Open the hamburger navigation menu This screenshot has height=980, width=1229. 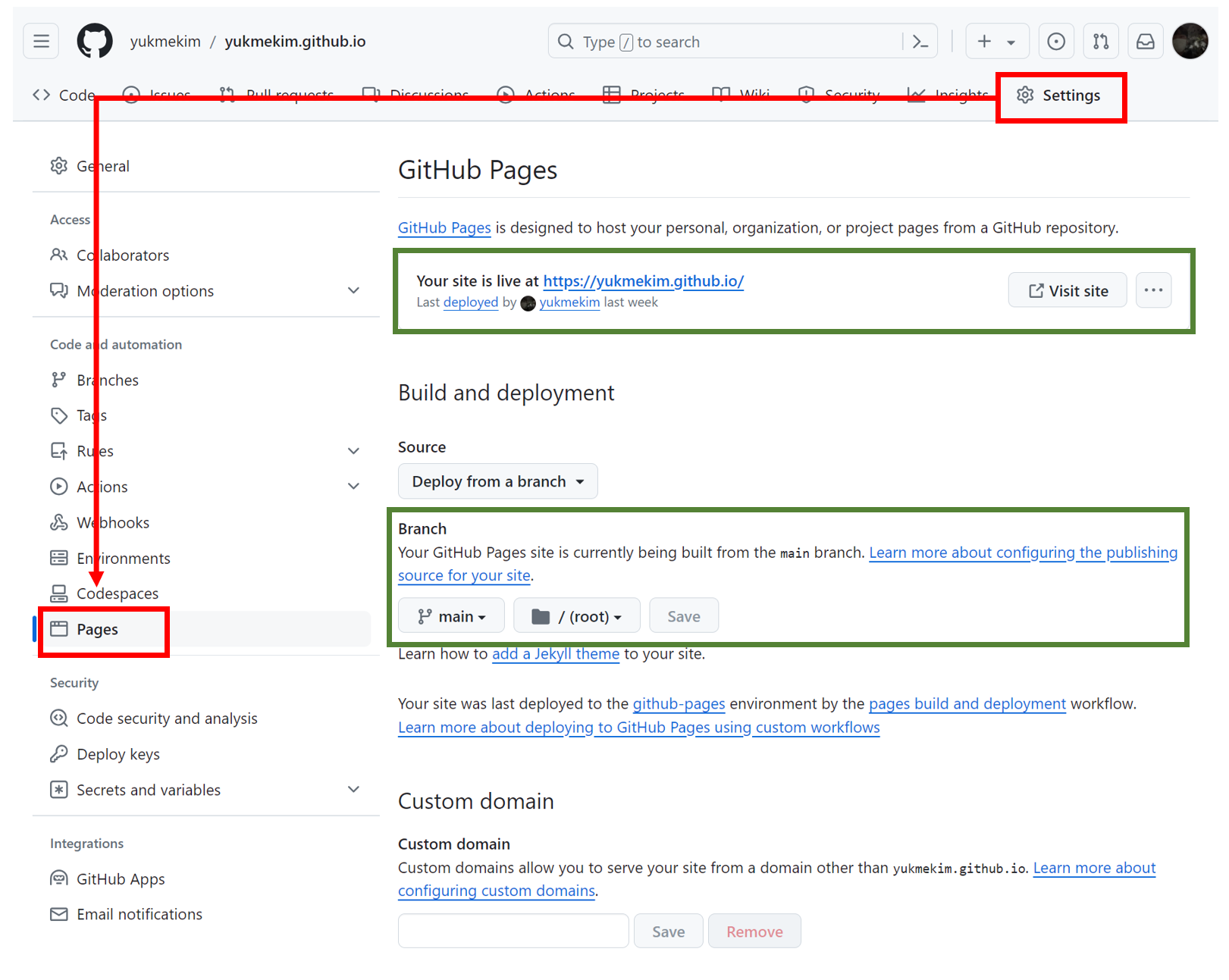[x=41, y=41]
